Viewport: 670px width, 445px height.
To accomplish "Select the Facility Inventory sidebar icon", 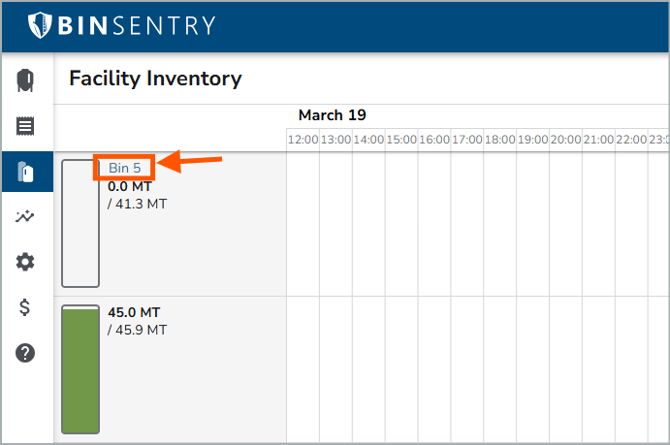I will click(26, 172).
